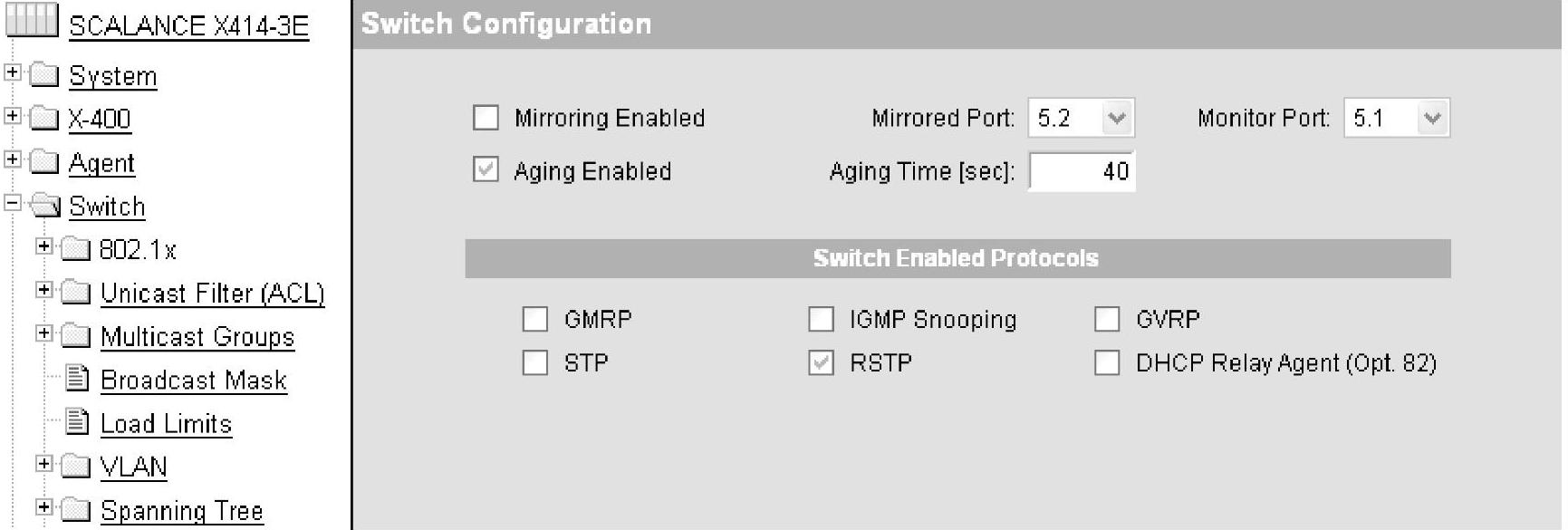Click the Load Limits page icon

tap(78, 421)
